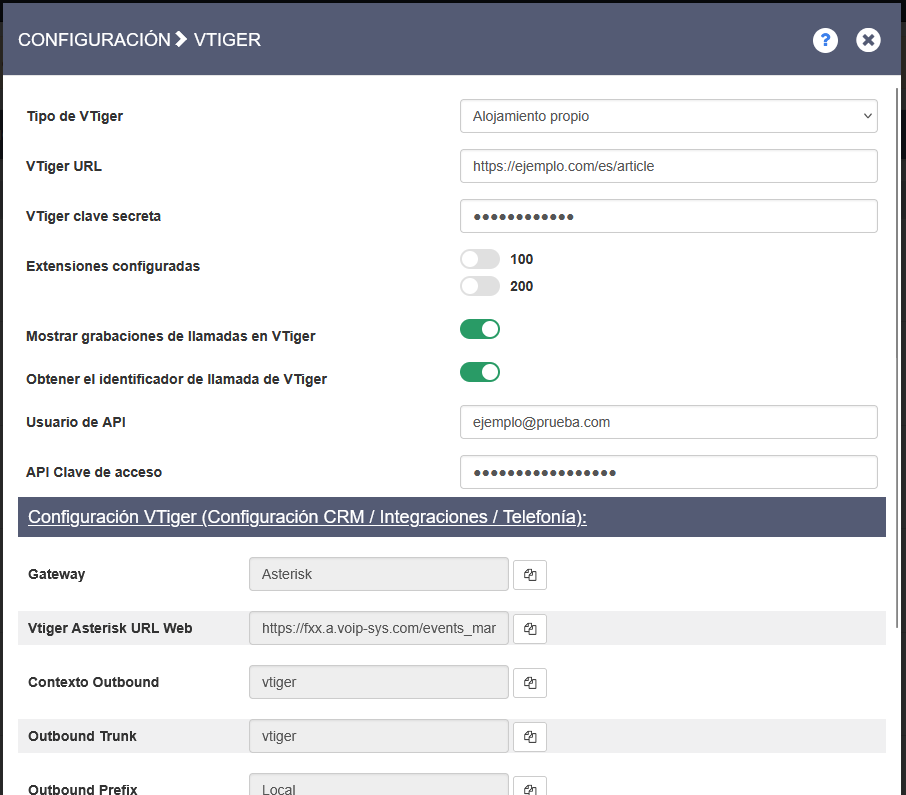
Task: Click the API Clave de acceso field
Action: pos(668,472)
